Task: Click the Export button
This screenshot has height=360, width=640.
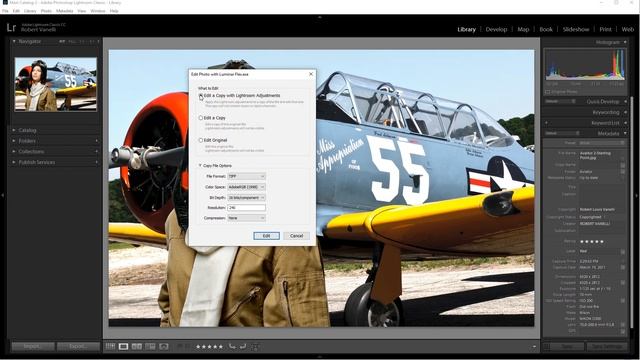Action: coord(78,346)
